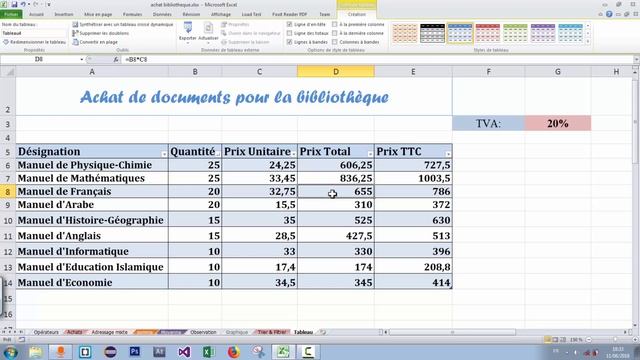Image resolution: width=640 pixels, height=360 pixels.
Task: Apply the green table style swatch
Action: click(516, 33)
